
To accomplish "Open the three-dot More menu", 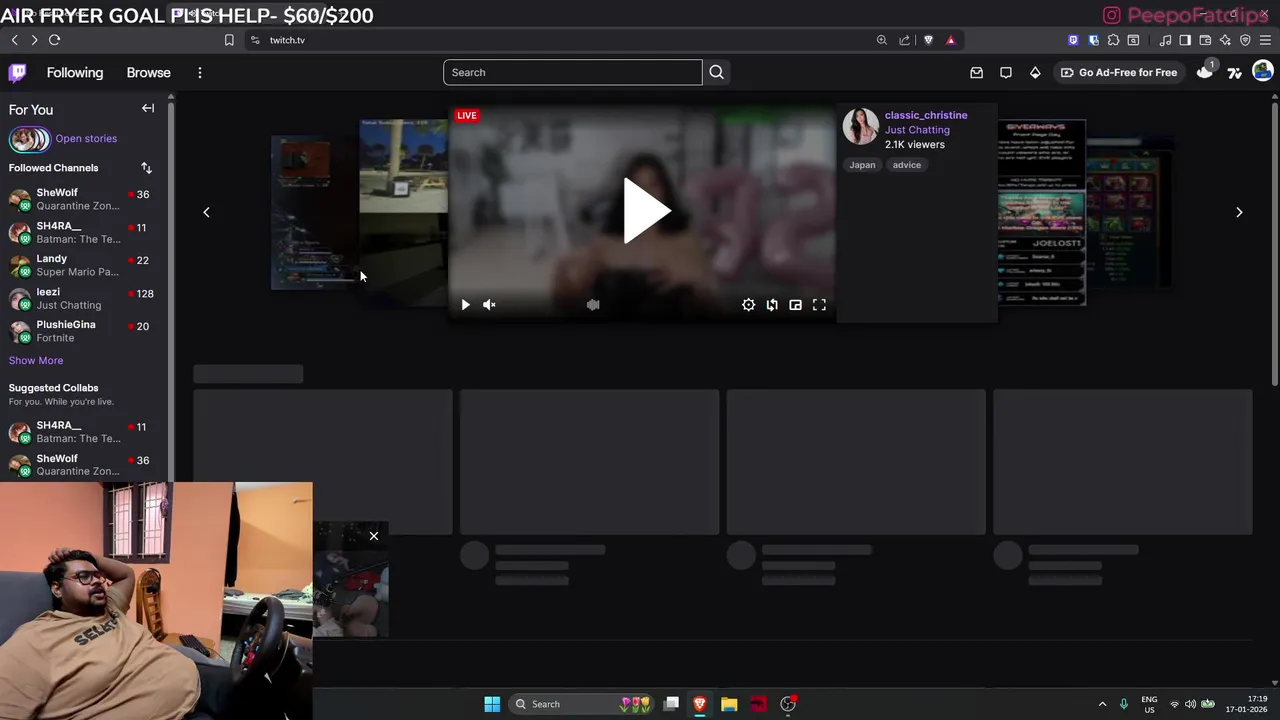I will point(199,73).
